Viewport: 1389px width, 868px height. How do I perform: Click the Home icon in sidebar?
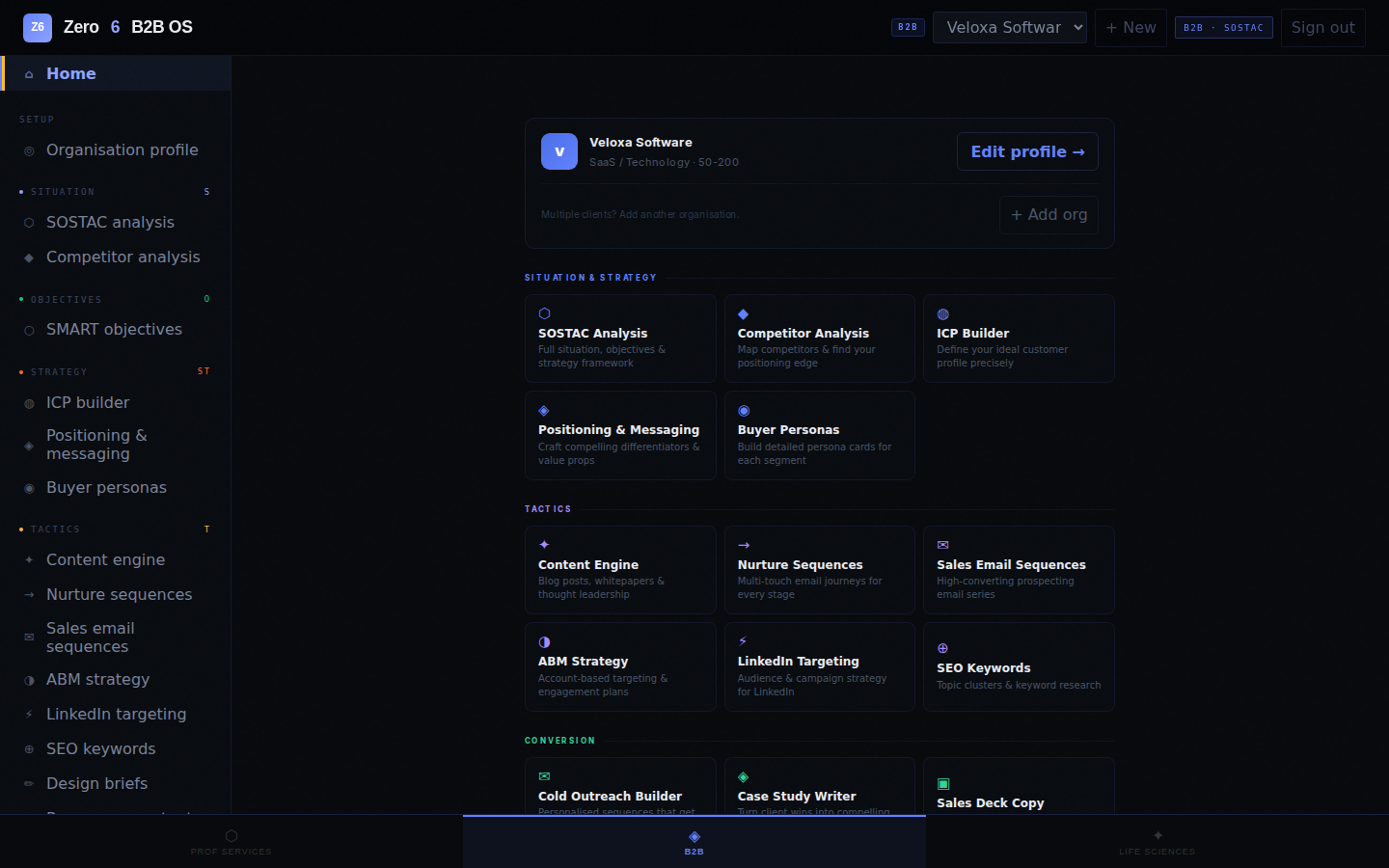coord(29,74)
